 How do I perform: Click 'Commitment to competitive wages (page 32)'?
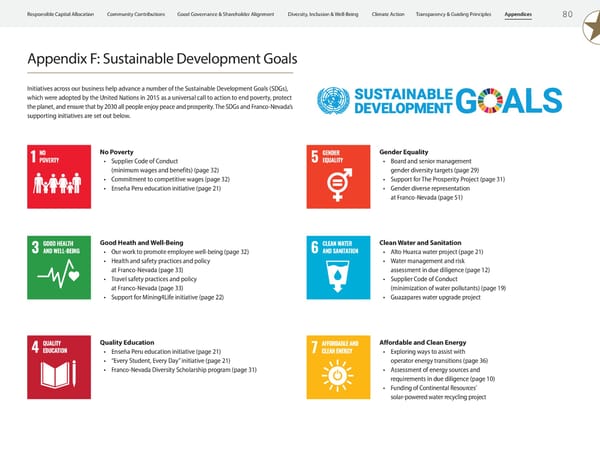point(170,179)
